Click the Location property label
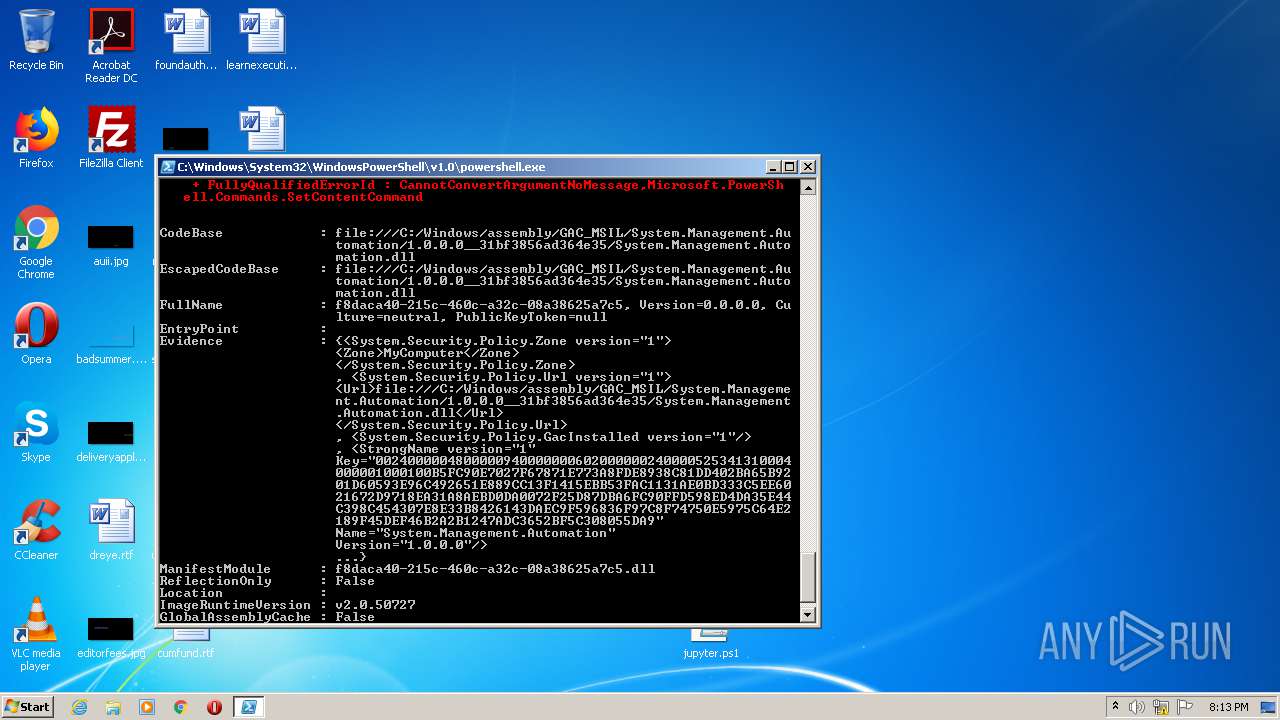This screenshot has width=1280, height=720. coord(191,593)
